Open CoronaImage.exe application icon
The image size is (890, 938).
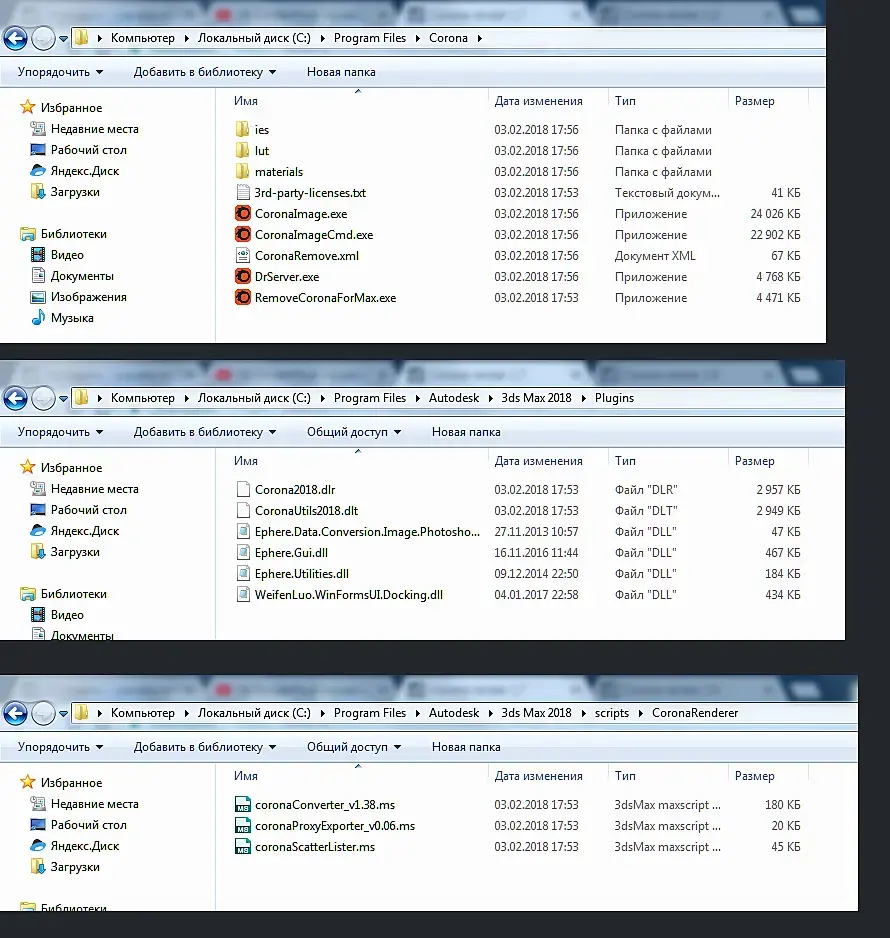pos(242,214)
